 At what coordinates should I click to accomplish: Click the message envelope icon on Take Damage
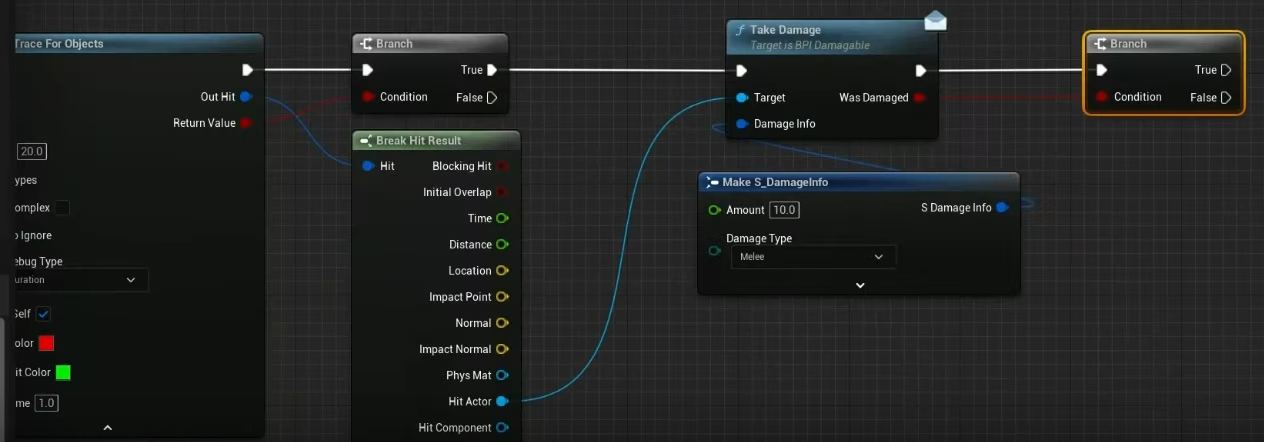[x=935, y=21]
